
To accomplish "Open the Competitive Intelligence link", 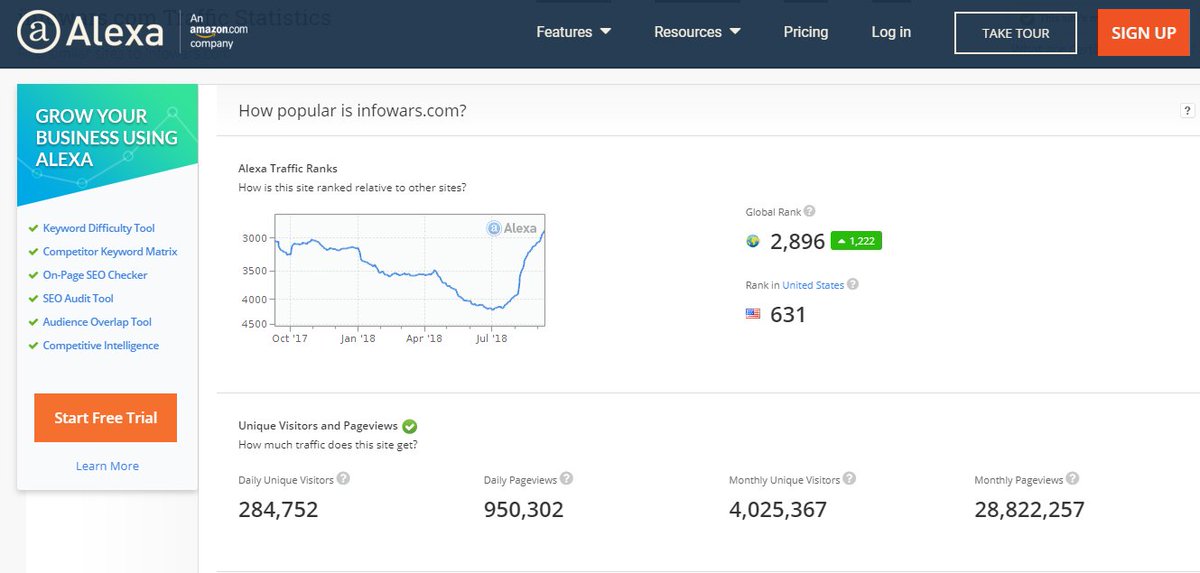I will [x=101, y=345].
